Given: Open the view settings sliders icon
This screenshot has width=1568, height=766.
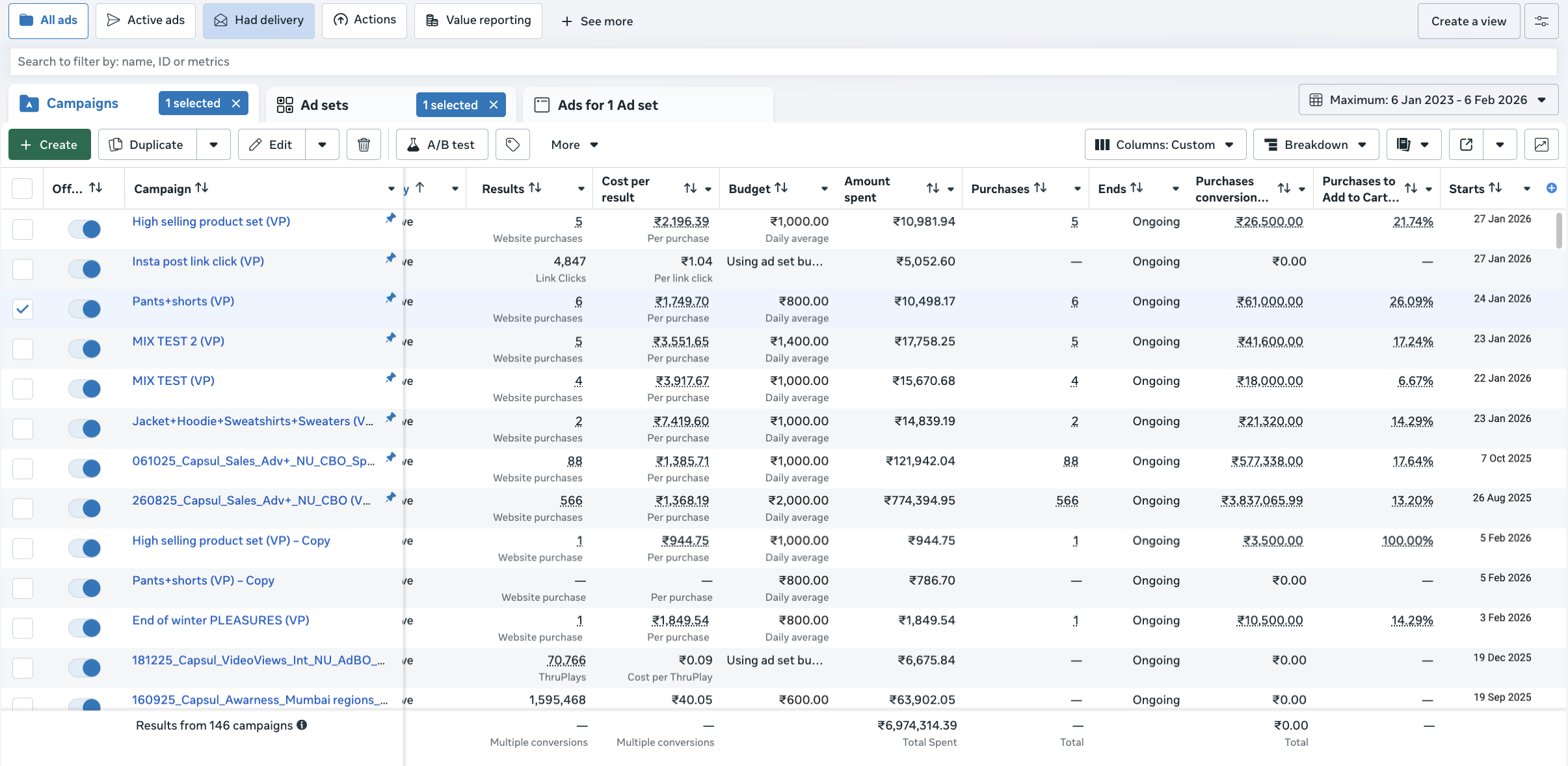Looking at the screenshot, I should tap(1541, 21).
